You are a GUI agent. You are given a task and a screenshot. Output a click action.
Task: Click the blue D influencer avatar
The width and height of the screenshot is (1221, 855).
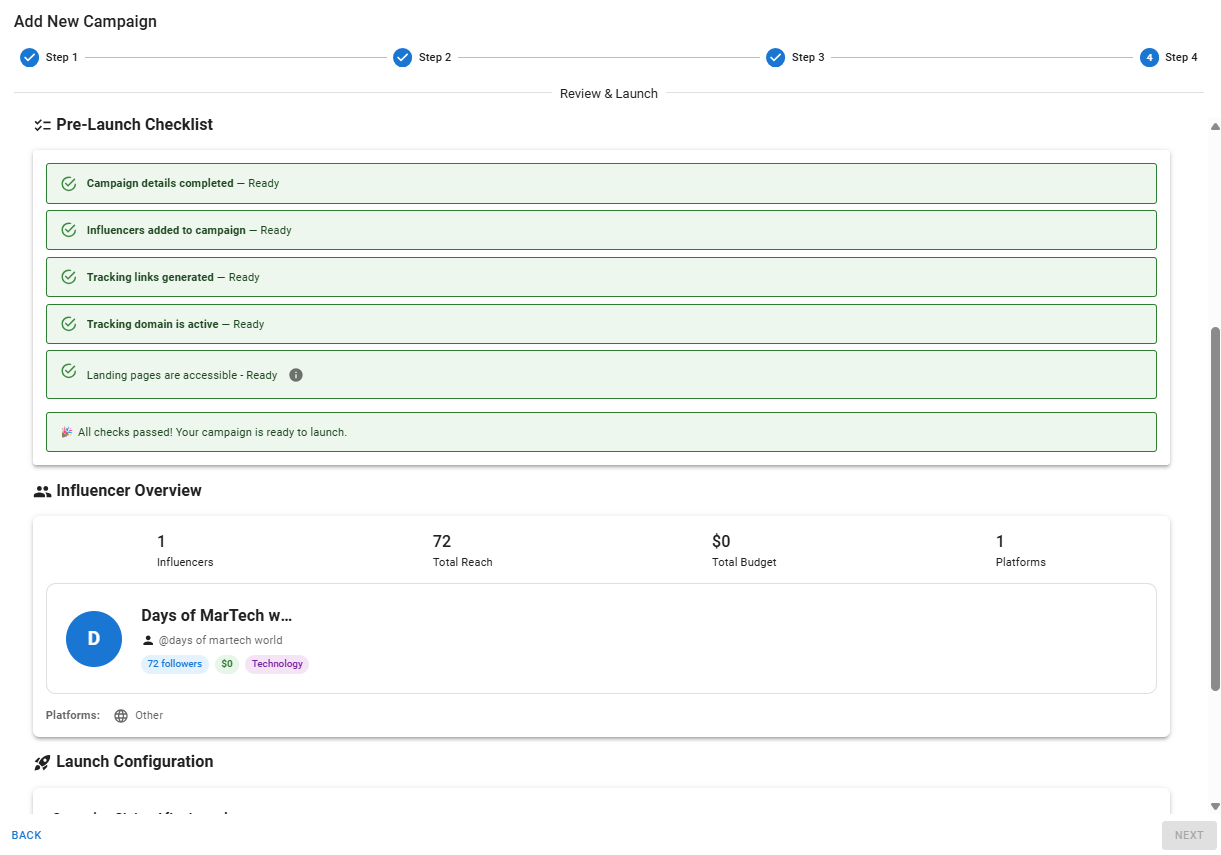click(94, 639)
